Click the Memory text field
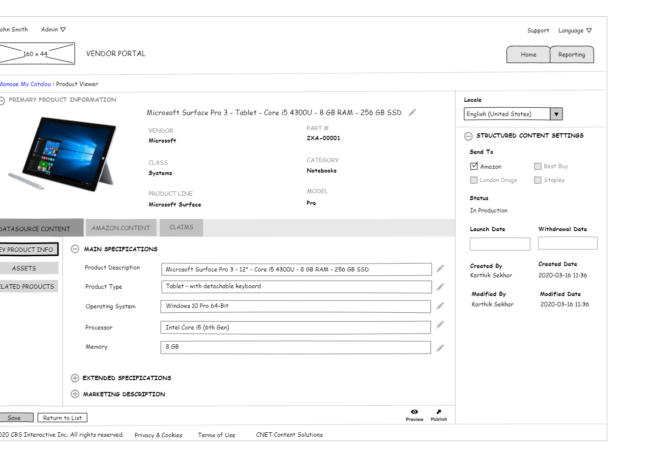 (x=295, y=347)
